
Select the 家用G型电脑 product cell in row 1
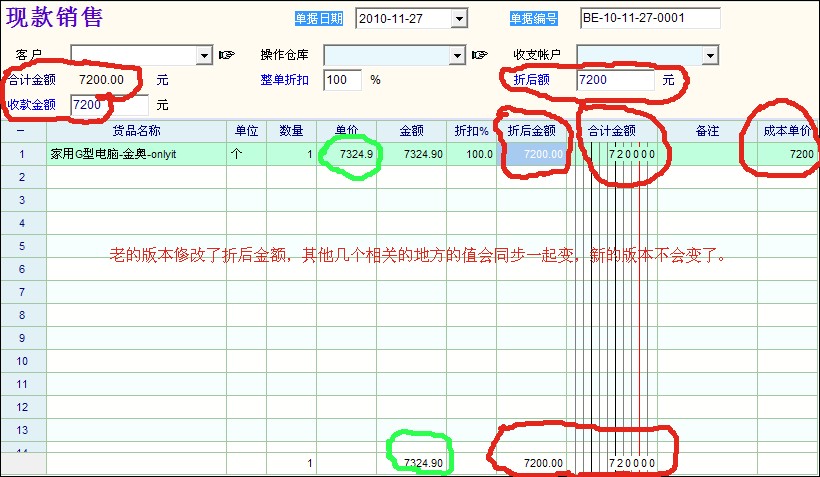pyautogui.click(x=136, y=154)
